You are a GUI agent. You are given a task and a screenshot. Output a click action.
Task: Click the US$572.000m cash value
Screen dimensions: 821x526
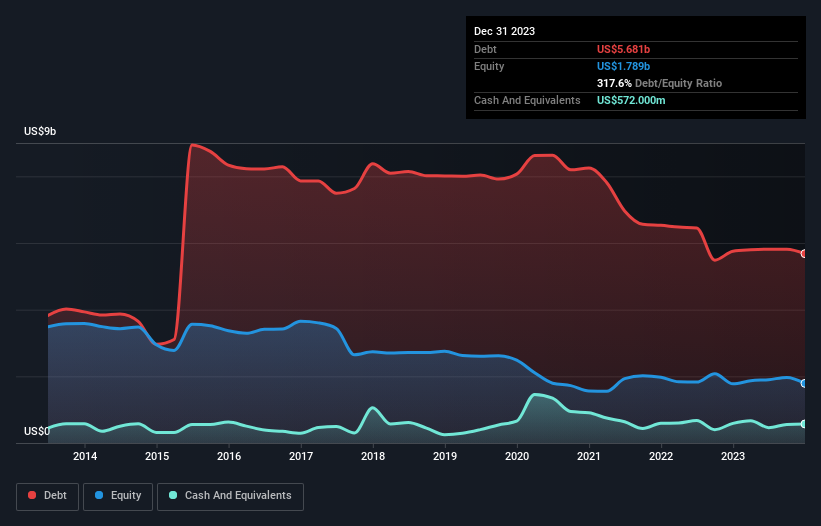pos(631,100)
